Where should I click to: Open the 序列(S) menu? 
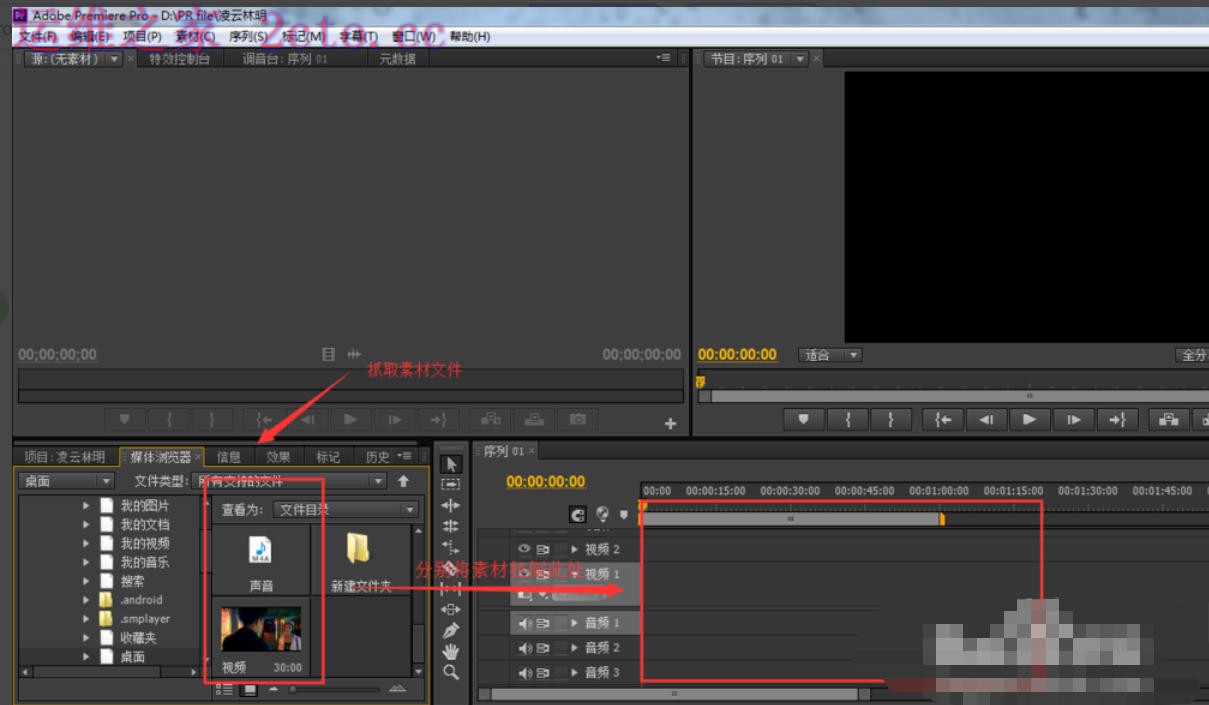248,37
